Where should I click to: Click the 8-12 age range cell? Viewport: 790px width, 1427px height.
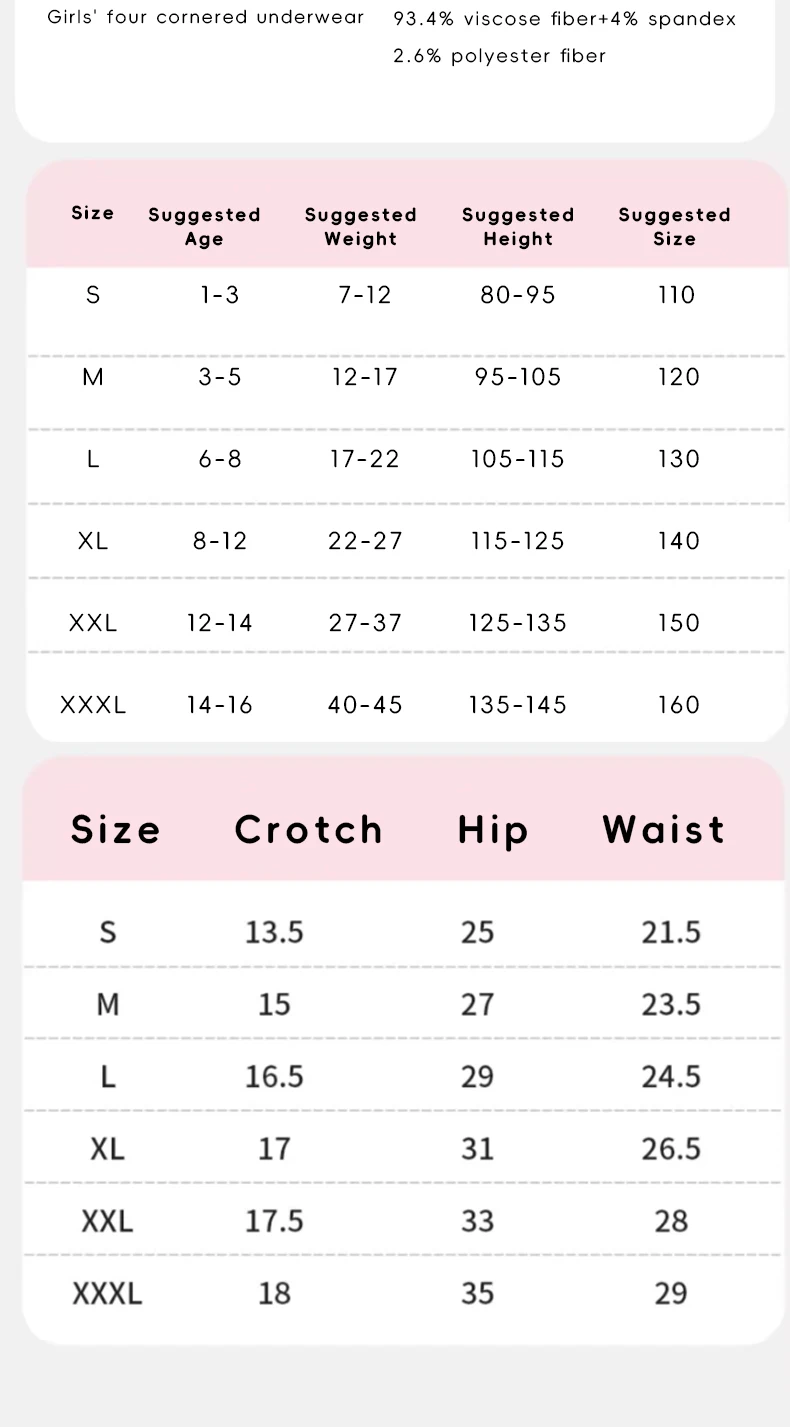220,541
